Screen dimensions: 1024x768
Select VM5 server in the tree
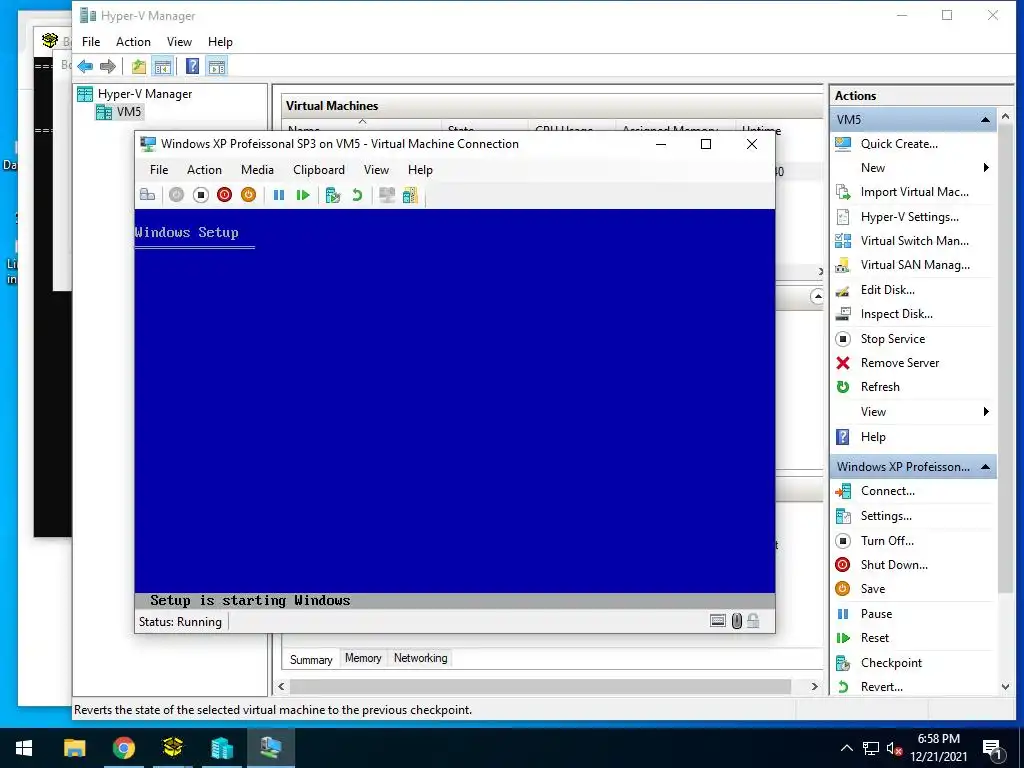point(119,112)
